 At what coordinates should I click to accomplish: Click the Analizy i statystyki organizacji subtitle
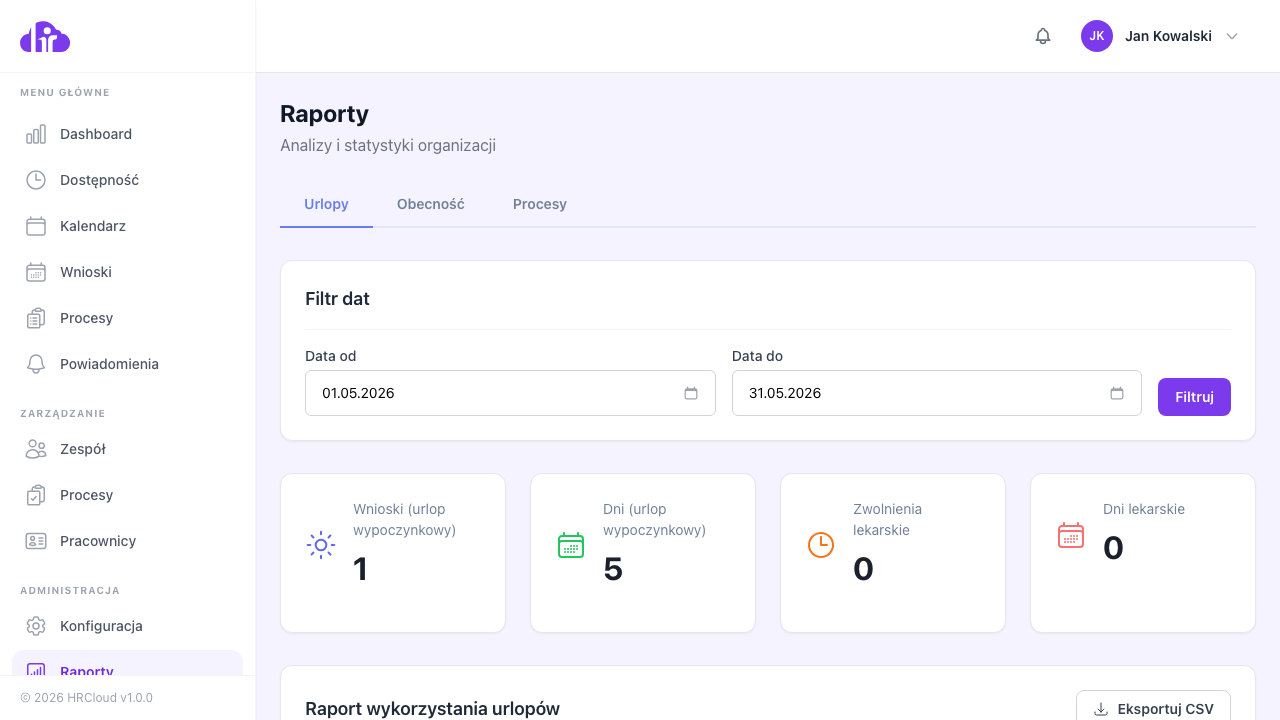click(x=388, y=146)
